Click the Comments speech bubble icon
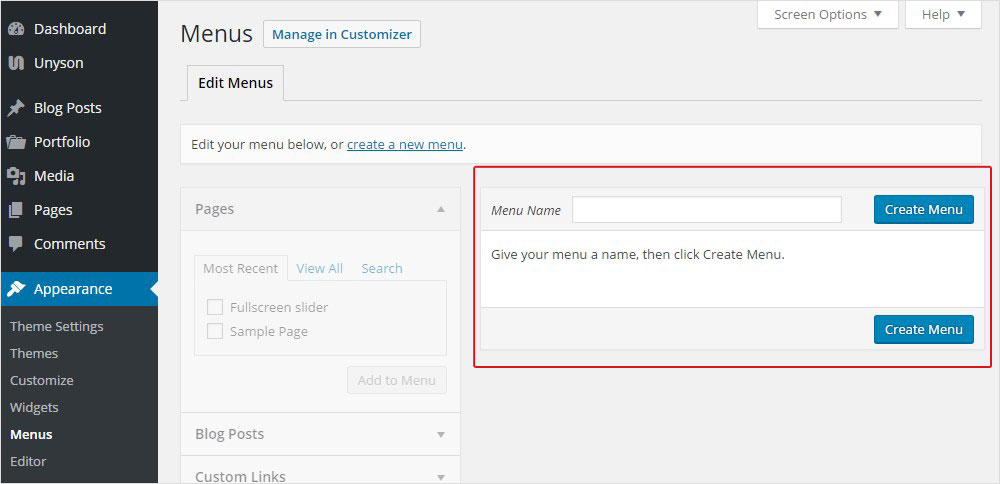 [16, 244]
